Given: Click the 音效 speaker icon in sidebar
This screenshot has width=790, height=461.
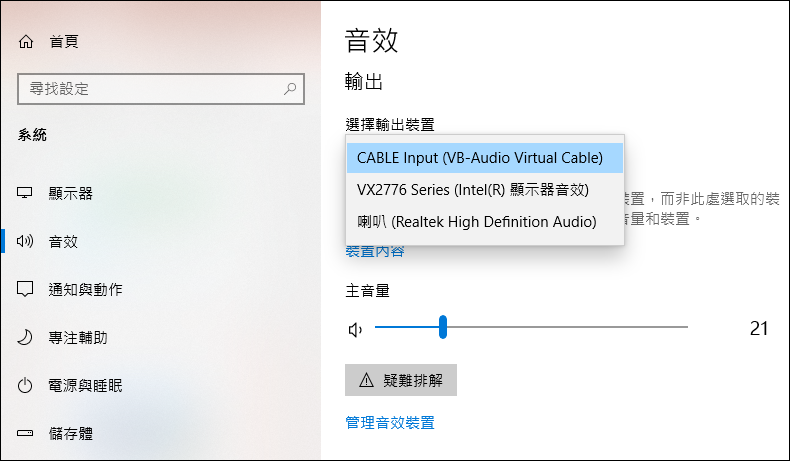Looking at the screenshot, I should point(25,241).
